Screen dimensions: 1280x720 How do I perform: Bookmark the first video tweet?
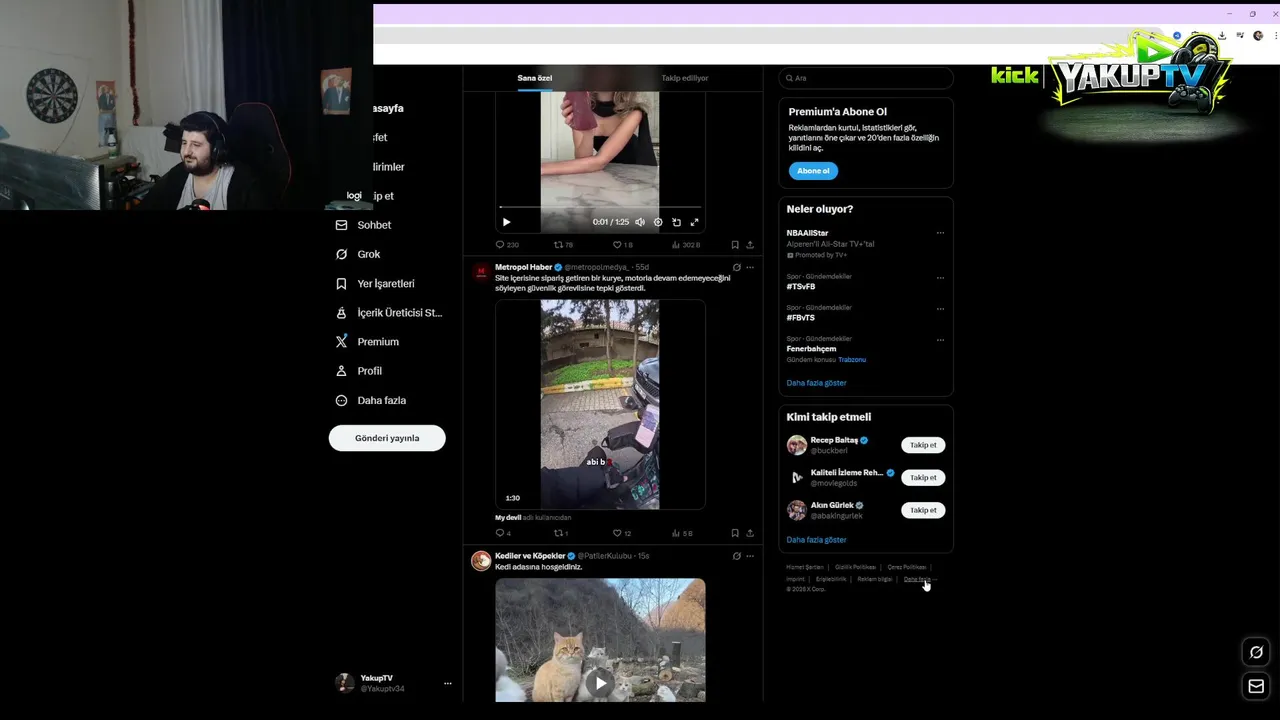[x=735, y=244]
